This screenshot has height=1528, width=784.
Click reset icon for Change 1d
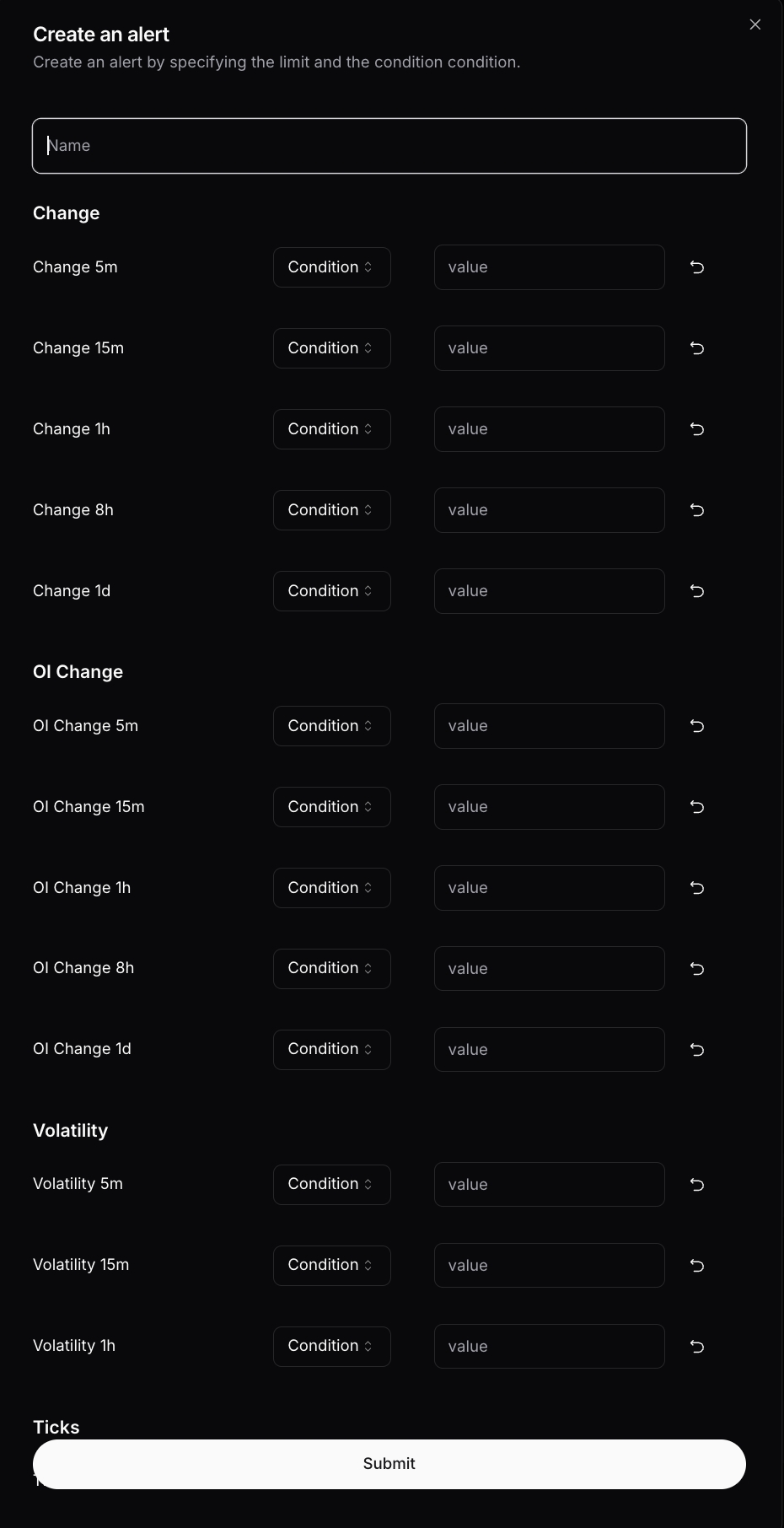coord(697,591)
